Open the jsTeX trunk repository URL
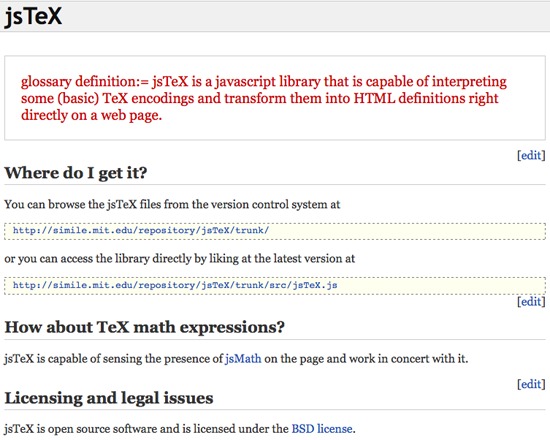 click(x=141, y=230)
